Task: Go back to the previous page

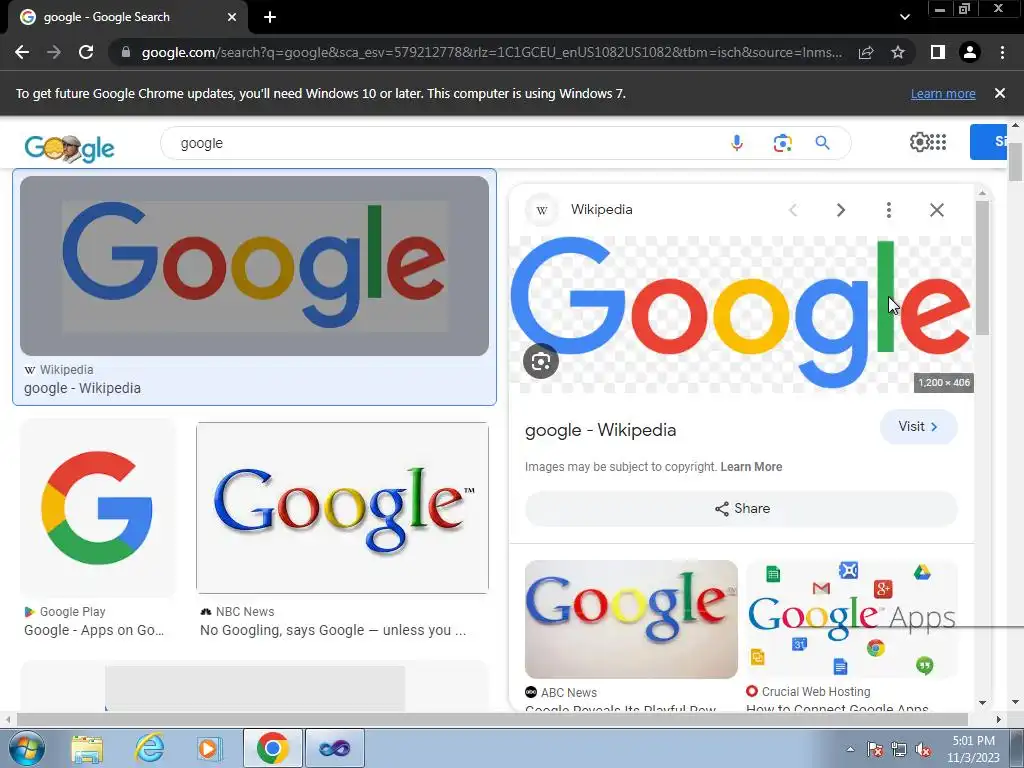Action: point(22,52)
